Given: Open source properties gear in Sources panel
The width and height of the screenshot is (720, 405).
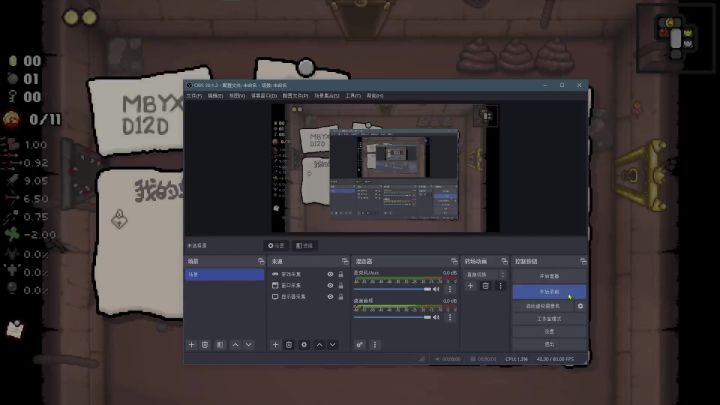Looking at the screenshot, I should tap(304, 344).
